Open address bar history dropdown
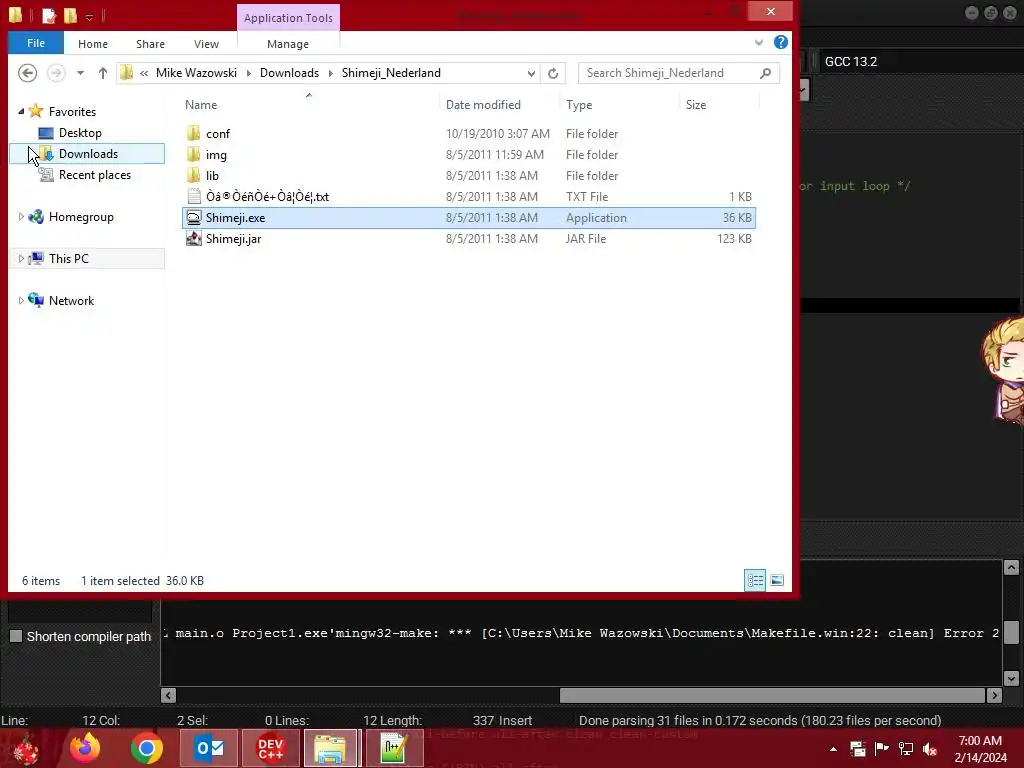Screen dimensions: 1024x768 [x=531, y=73]
